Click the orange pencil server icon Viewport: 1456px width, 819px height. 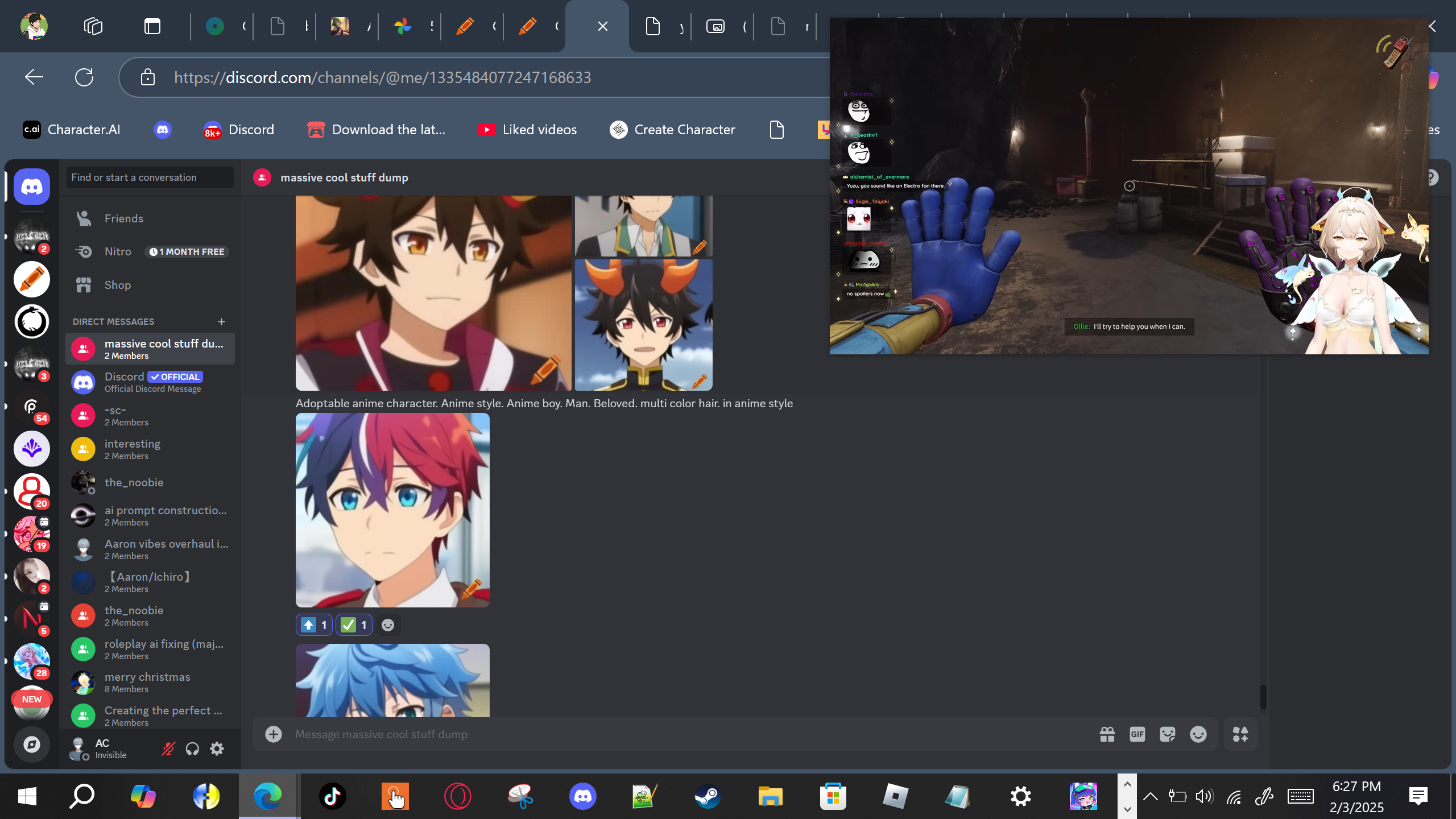32,279
